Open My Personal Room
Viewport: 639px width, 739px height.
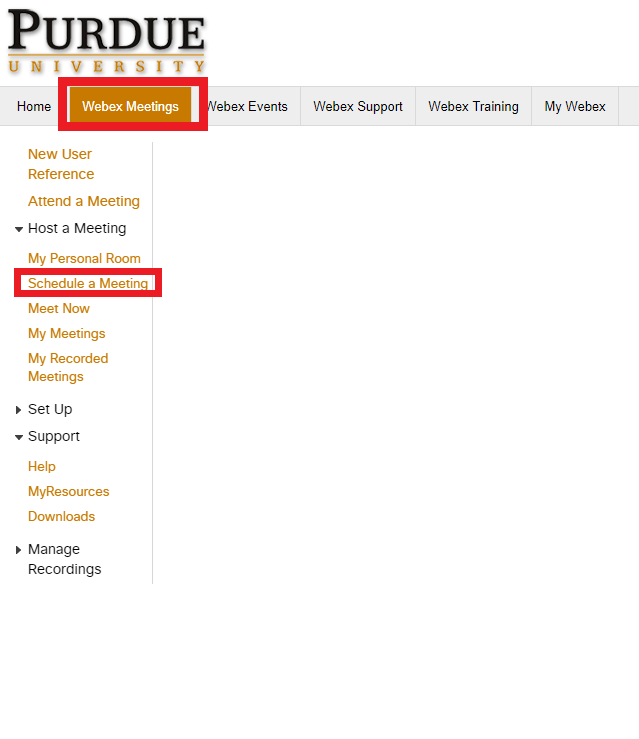(84, 258)
